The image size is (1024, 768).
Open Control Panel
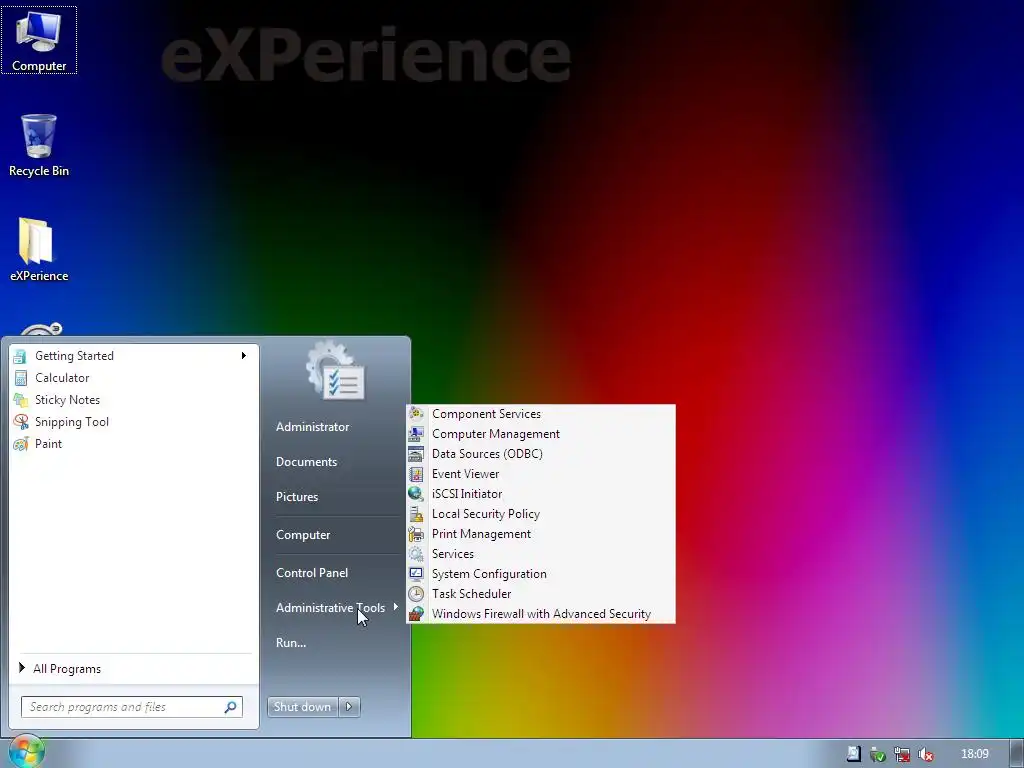[312, 573]
